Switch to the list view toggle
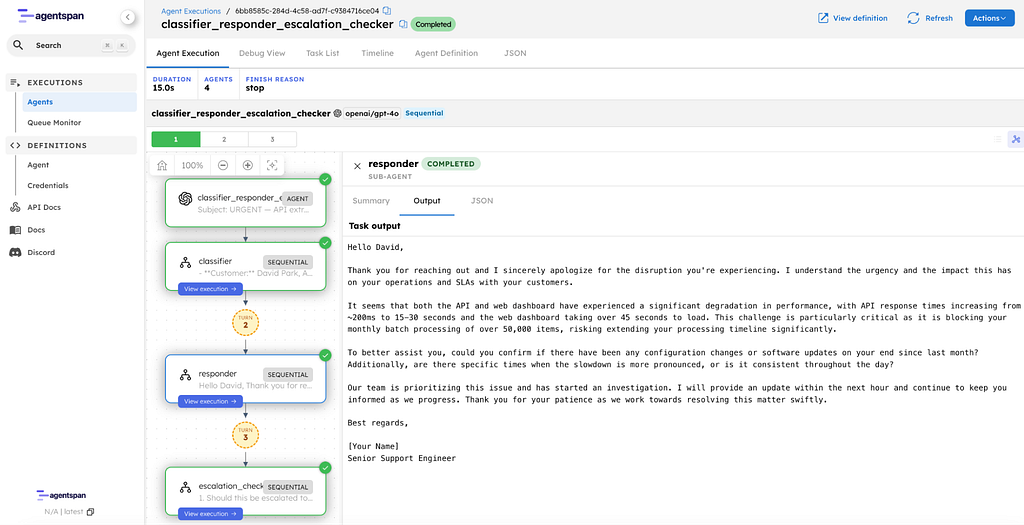The image size is (1024, 525). (x=996, y=140)
